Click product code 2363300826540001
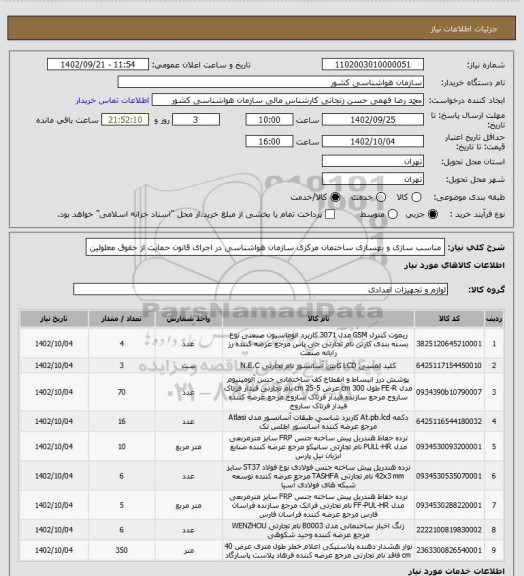 pyautogui.click(x=449, y=550)
